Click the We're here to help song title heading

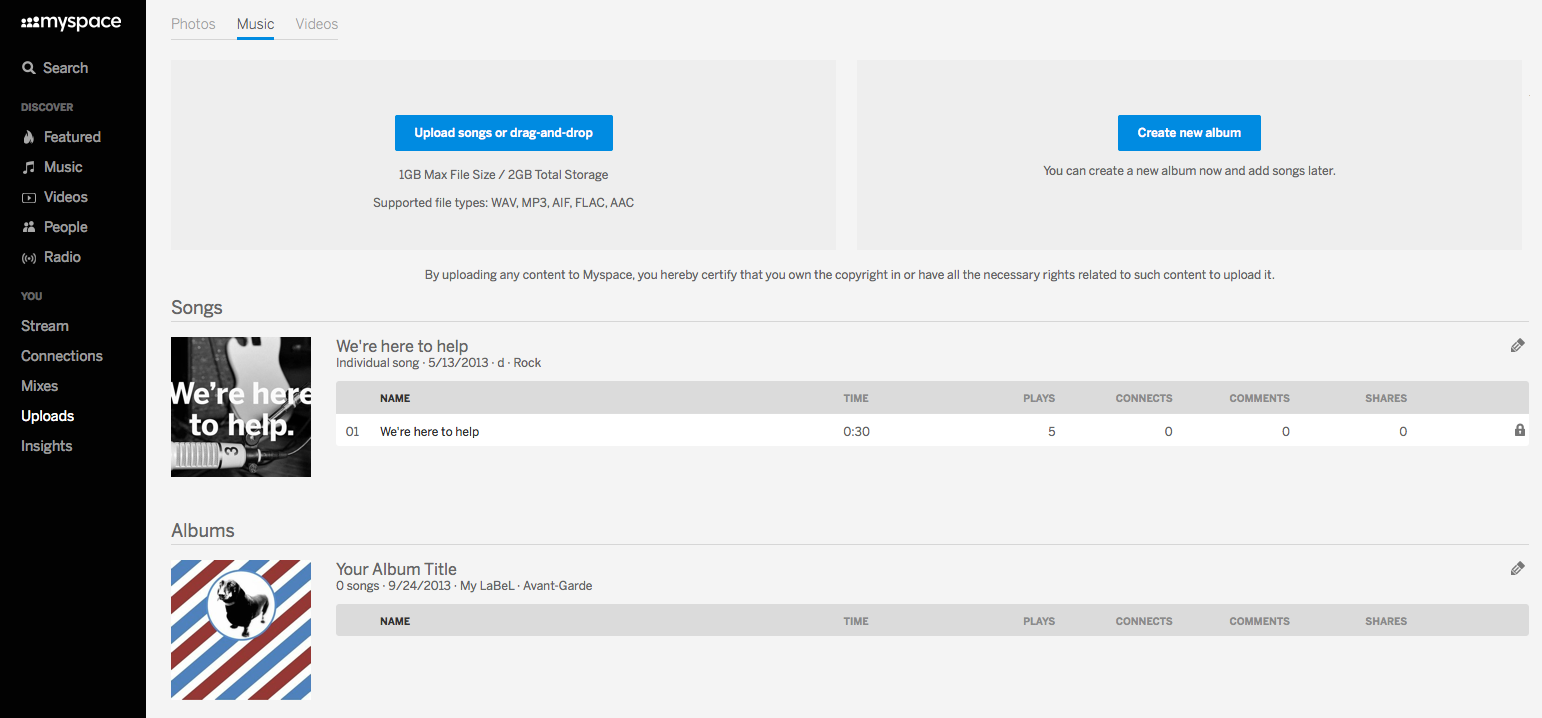click(x=402, y=346)
